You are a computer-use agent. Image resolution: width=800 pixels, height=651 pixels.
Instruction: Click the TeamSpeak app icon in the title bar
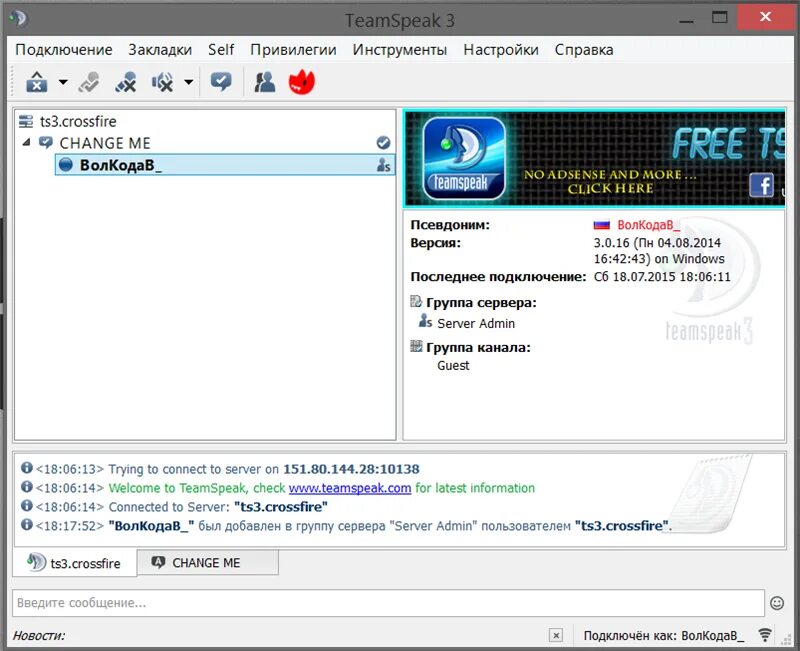(x=18, y=19)
